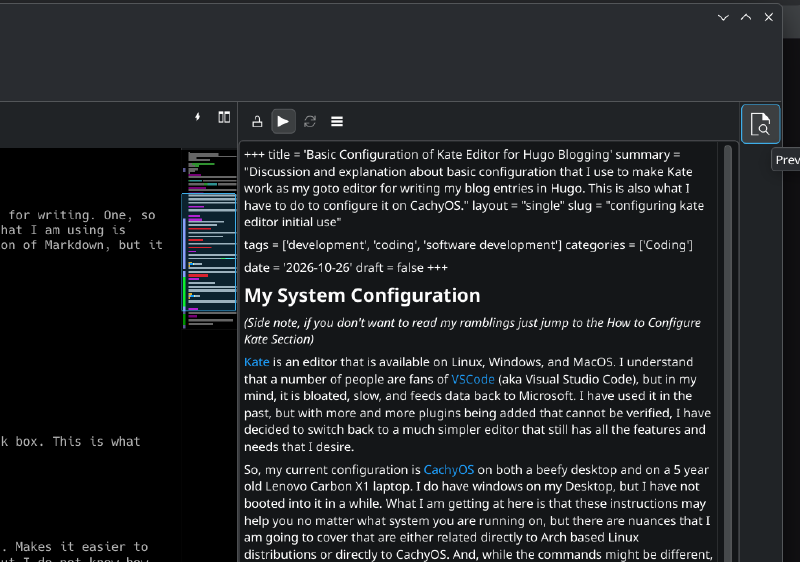Viewport: 800px width, 562px height.
Task: Click the 'k box. This is what' editor line
Action: pos(70,442)
